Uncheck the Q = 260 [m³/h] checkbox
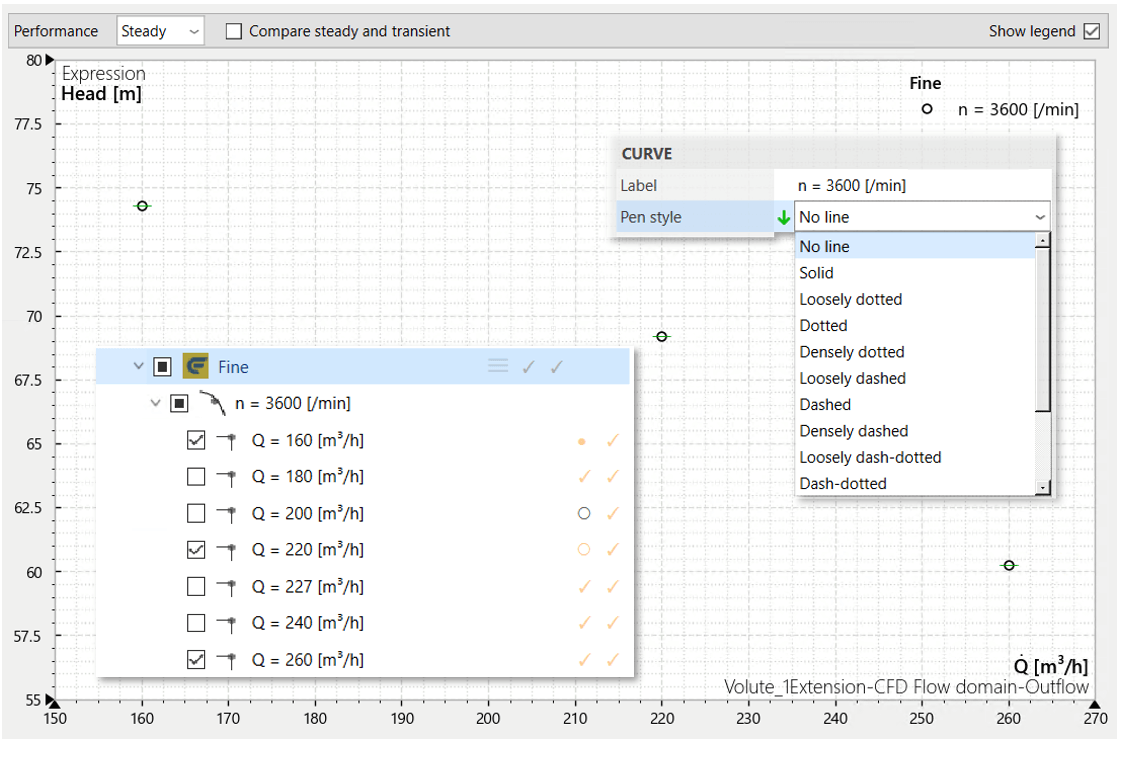This screenshot has height=774, width=1122. [195, 659]
